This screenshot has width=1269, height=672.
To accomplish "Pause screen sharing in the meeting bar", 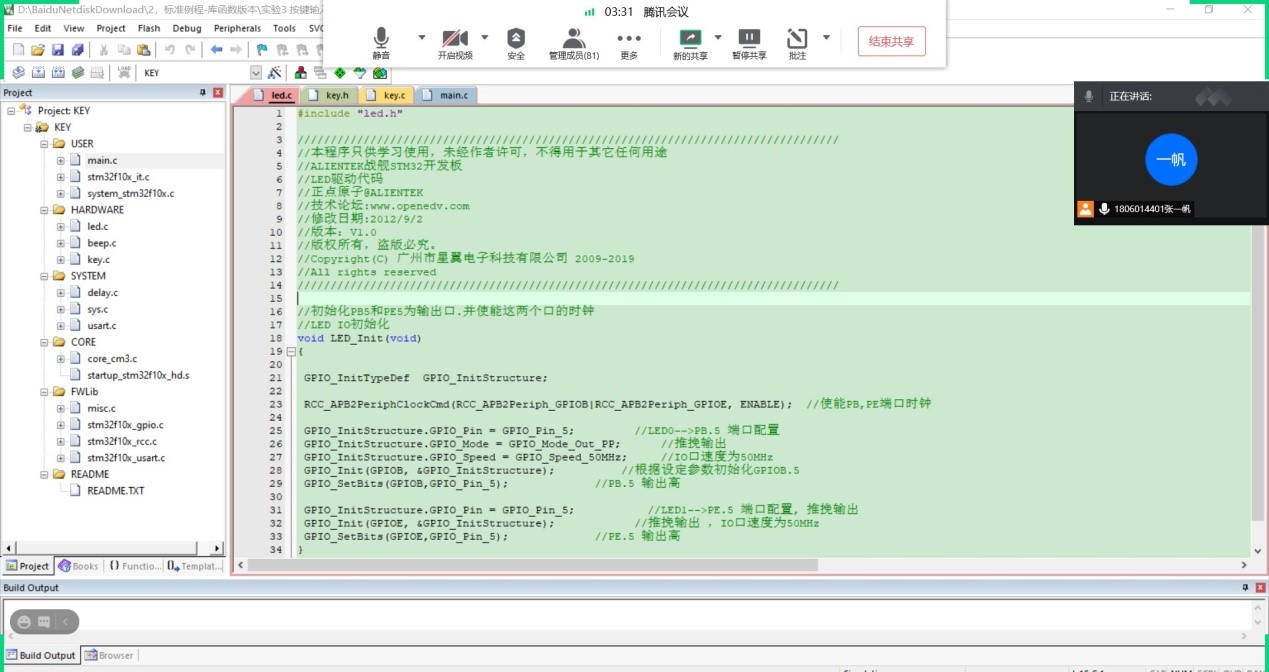I will point(749,43).
